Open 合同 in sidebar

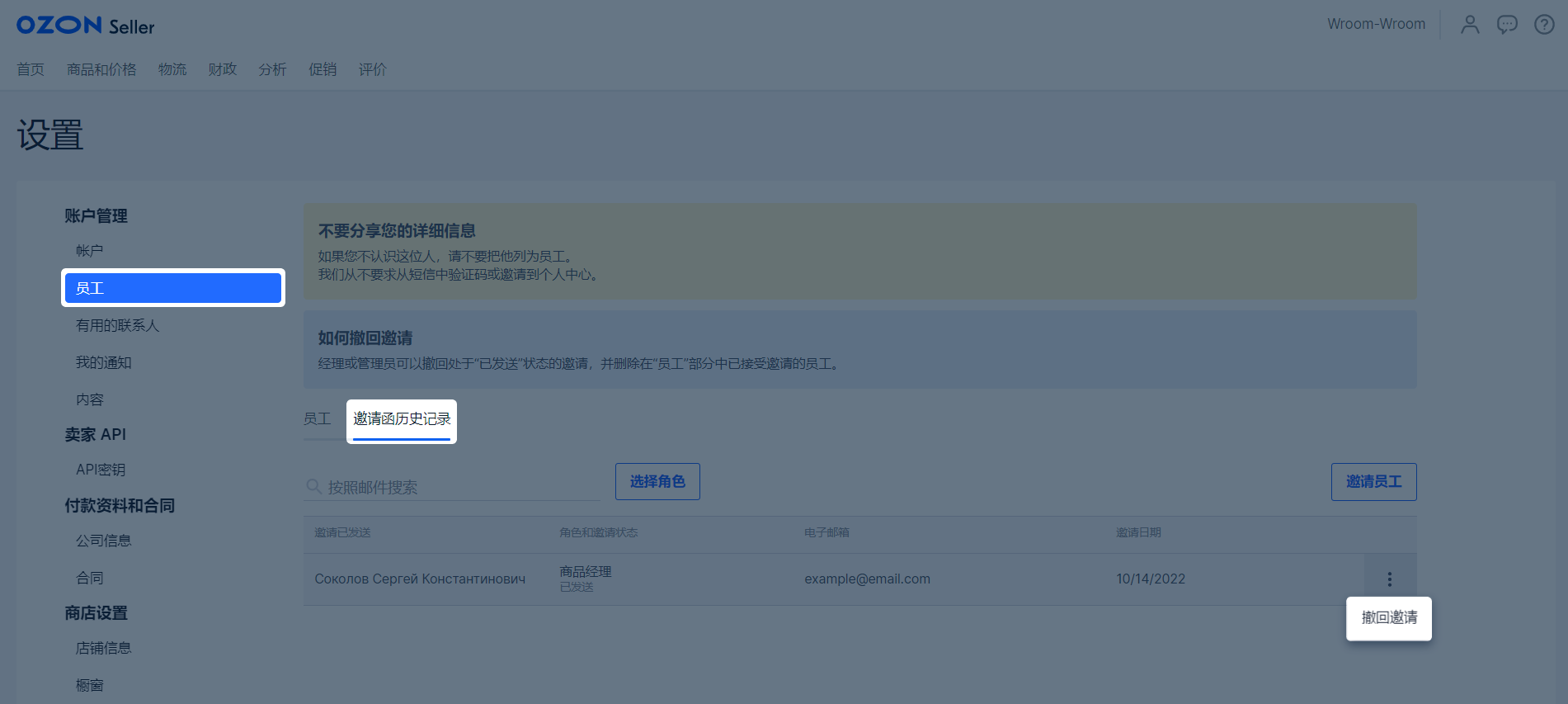tap(90, 578)
